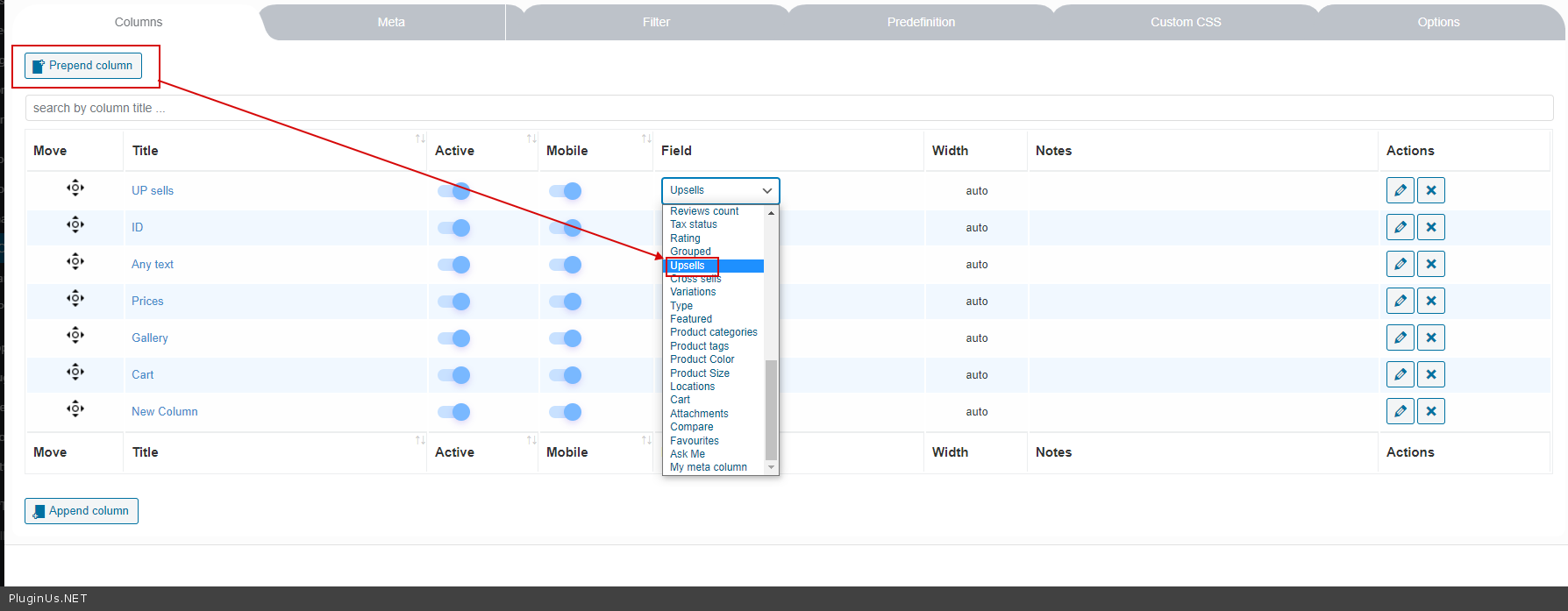1568x611 pixels.
Task: Switch to the Custom CSS tab
Action: pyautogui.click(x=1185, y=22)
